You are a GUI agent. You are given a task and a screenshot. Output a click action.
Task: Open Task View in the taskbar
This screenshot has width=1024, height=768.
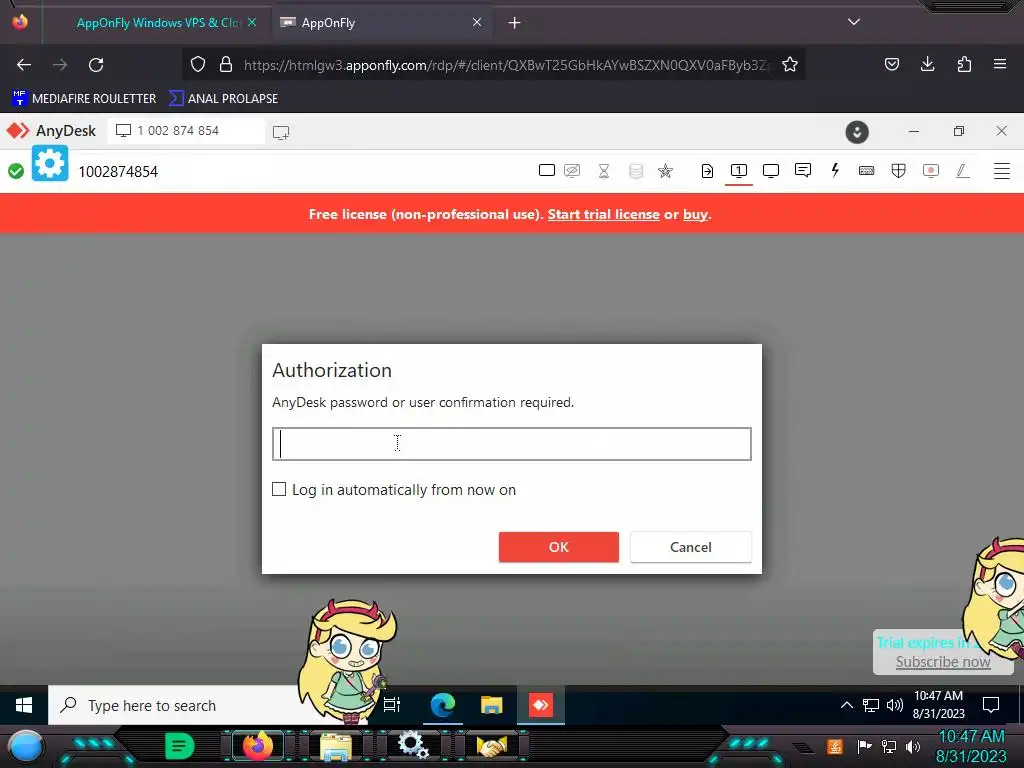392,705
